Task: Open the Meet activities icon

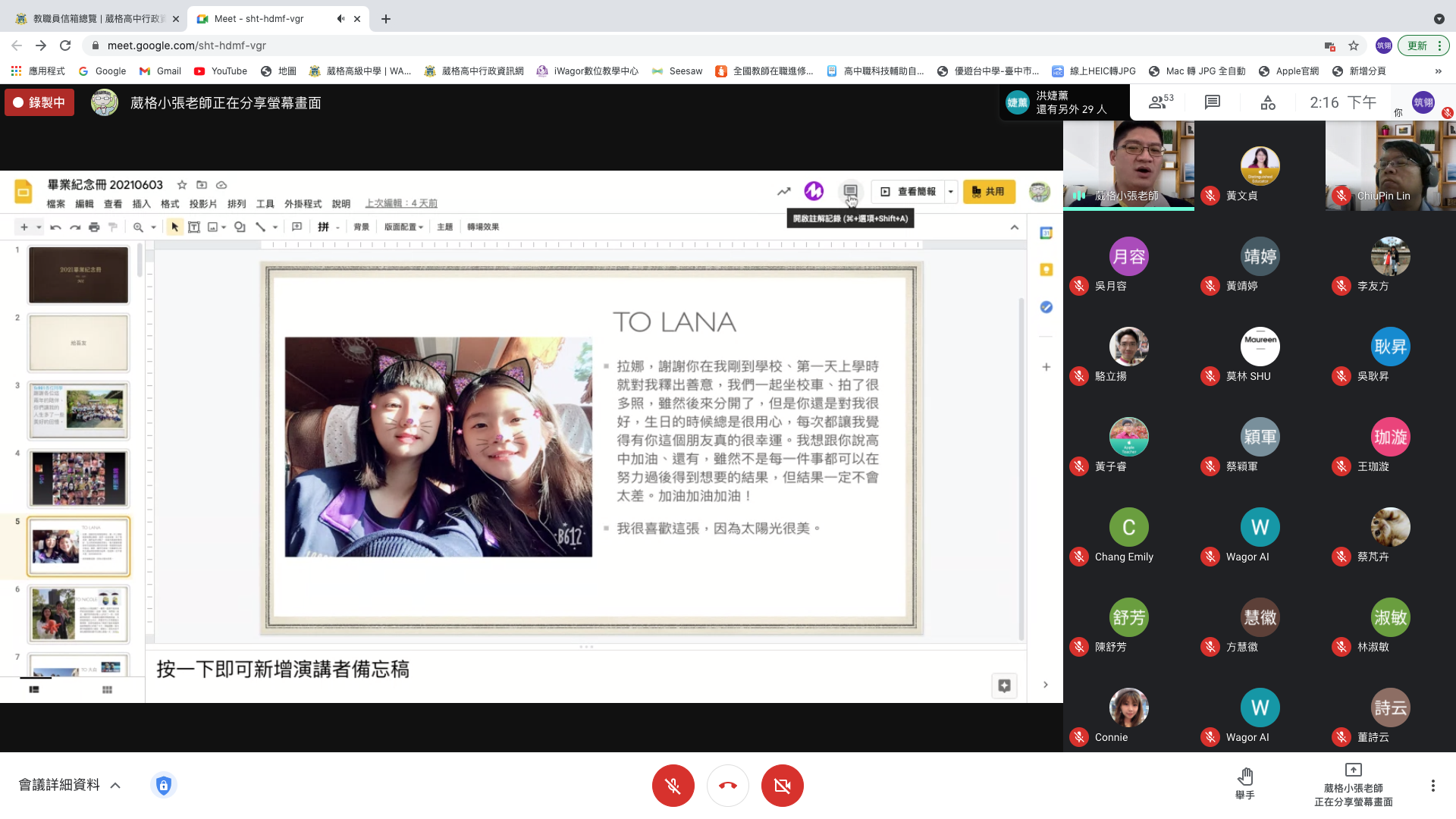Action: (1267, 102)
